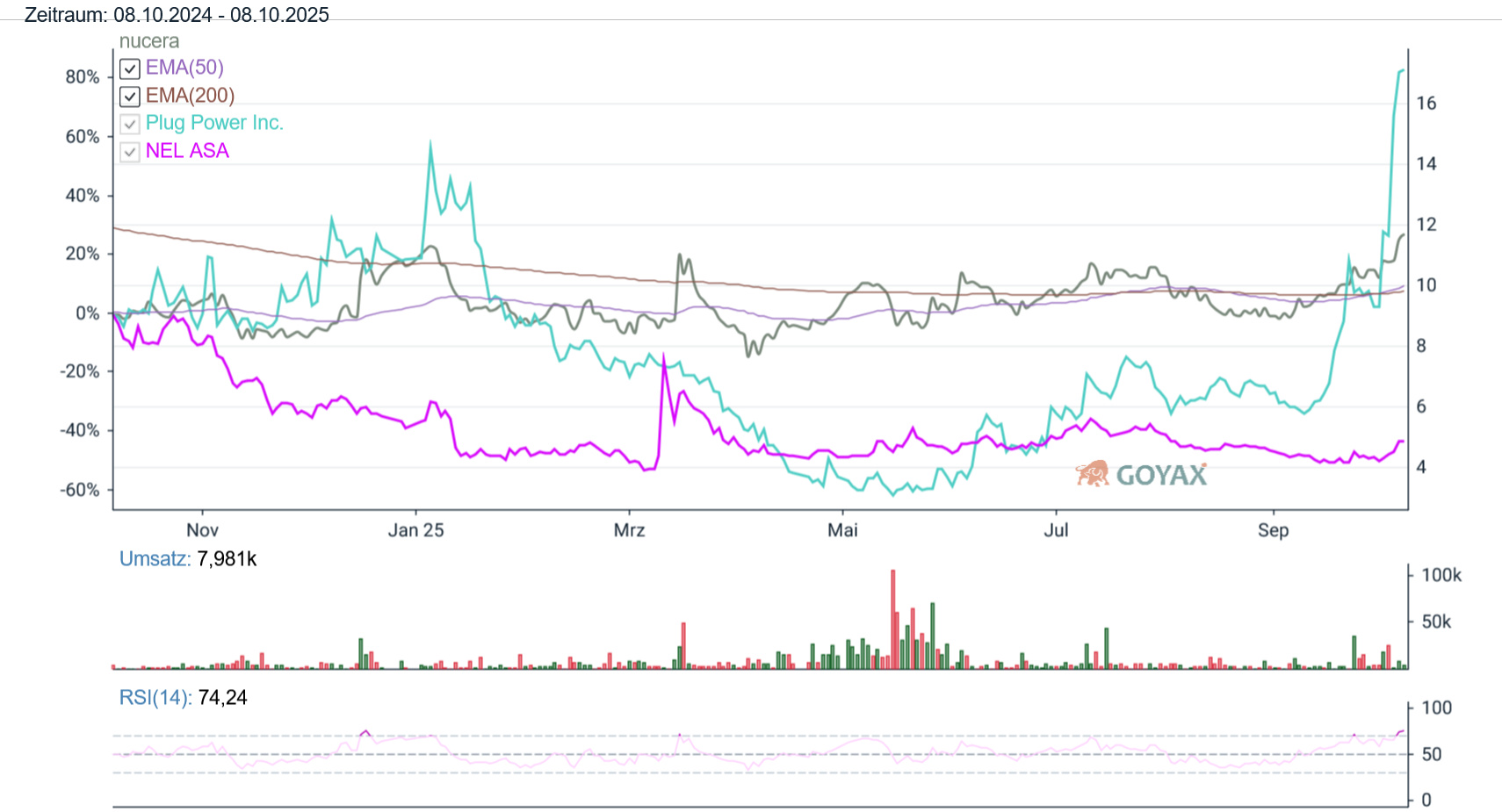Viewport: 1502px width, 812px height.
Task: Toggle the Plug Power Inc. checkbox
Action: coord(130,124)
